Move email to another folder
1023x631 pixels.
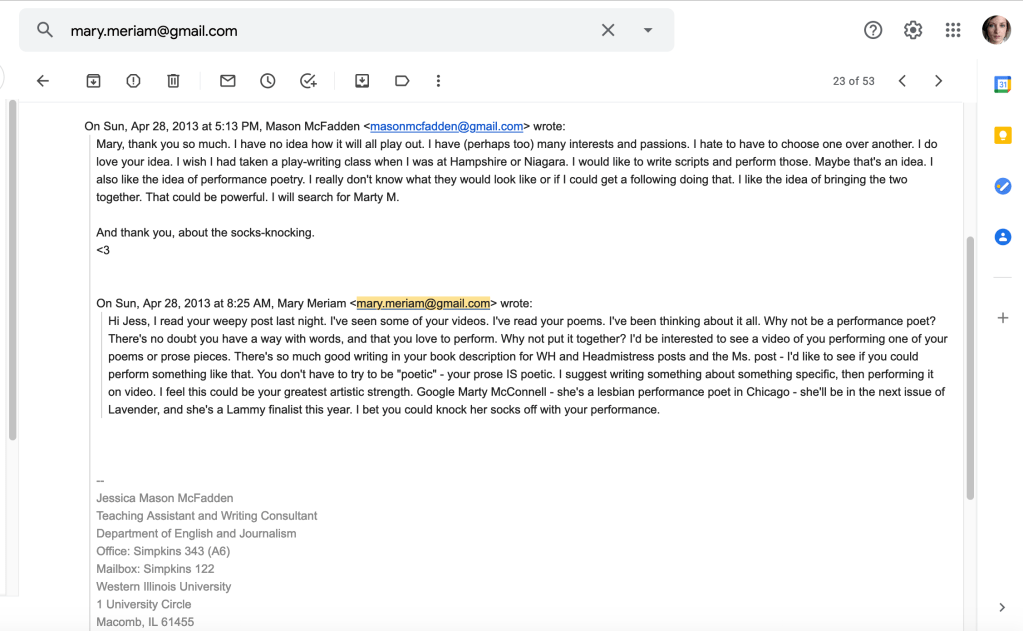coord(362,81)
